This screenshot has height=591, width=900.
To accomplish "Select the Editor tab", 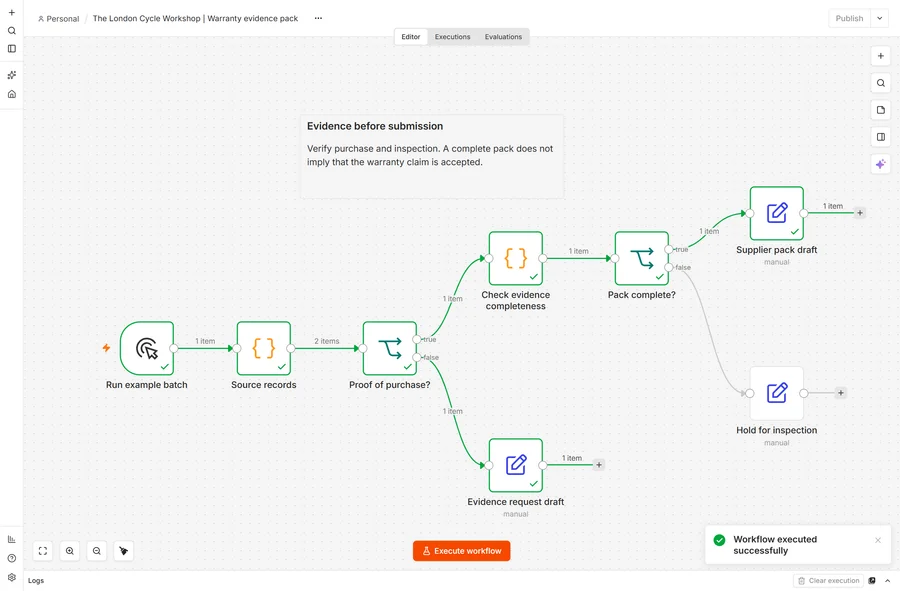I will (411, 37).
